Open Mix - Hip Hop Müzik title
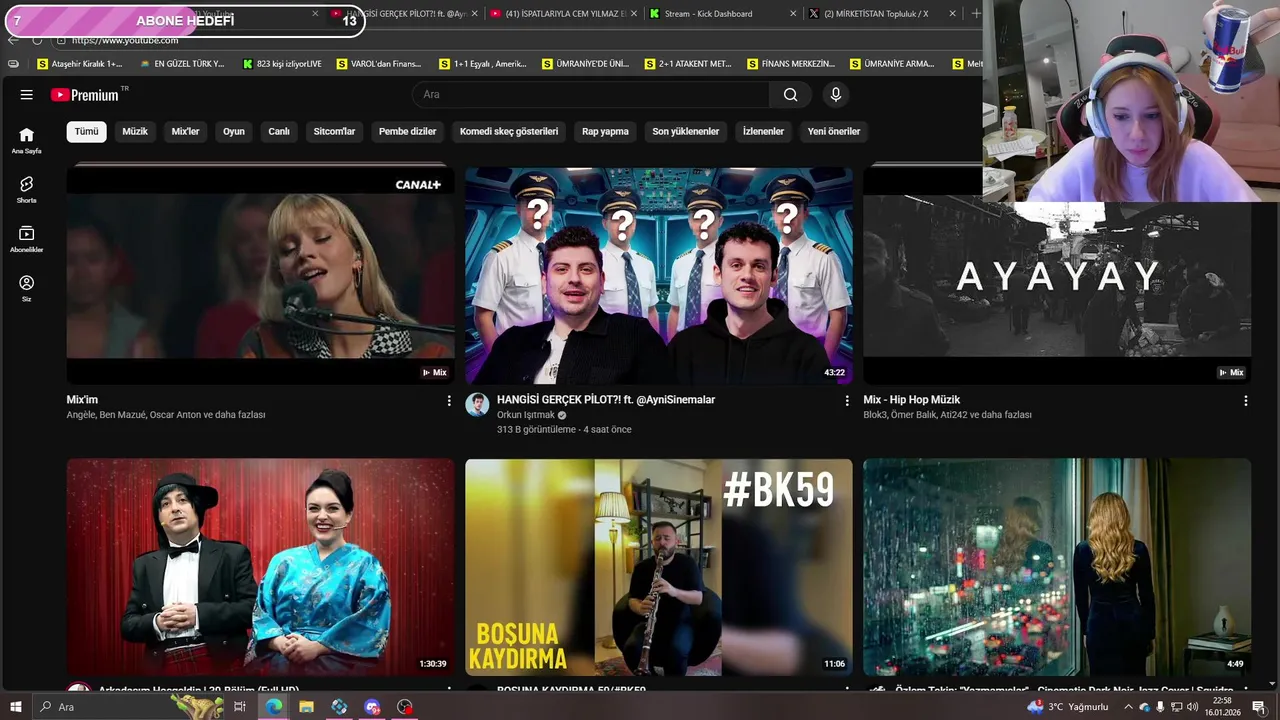1280x720 pixels. click(x=912, y=400)
